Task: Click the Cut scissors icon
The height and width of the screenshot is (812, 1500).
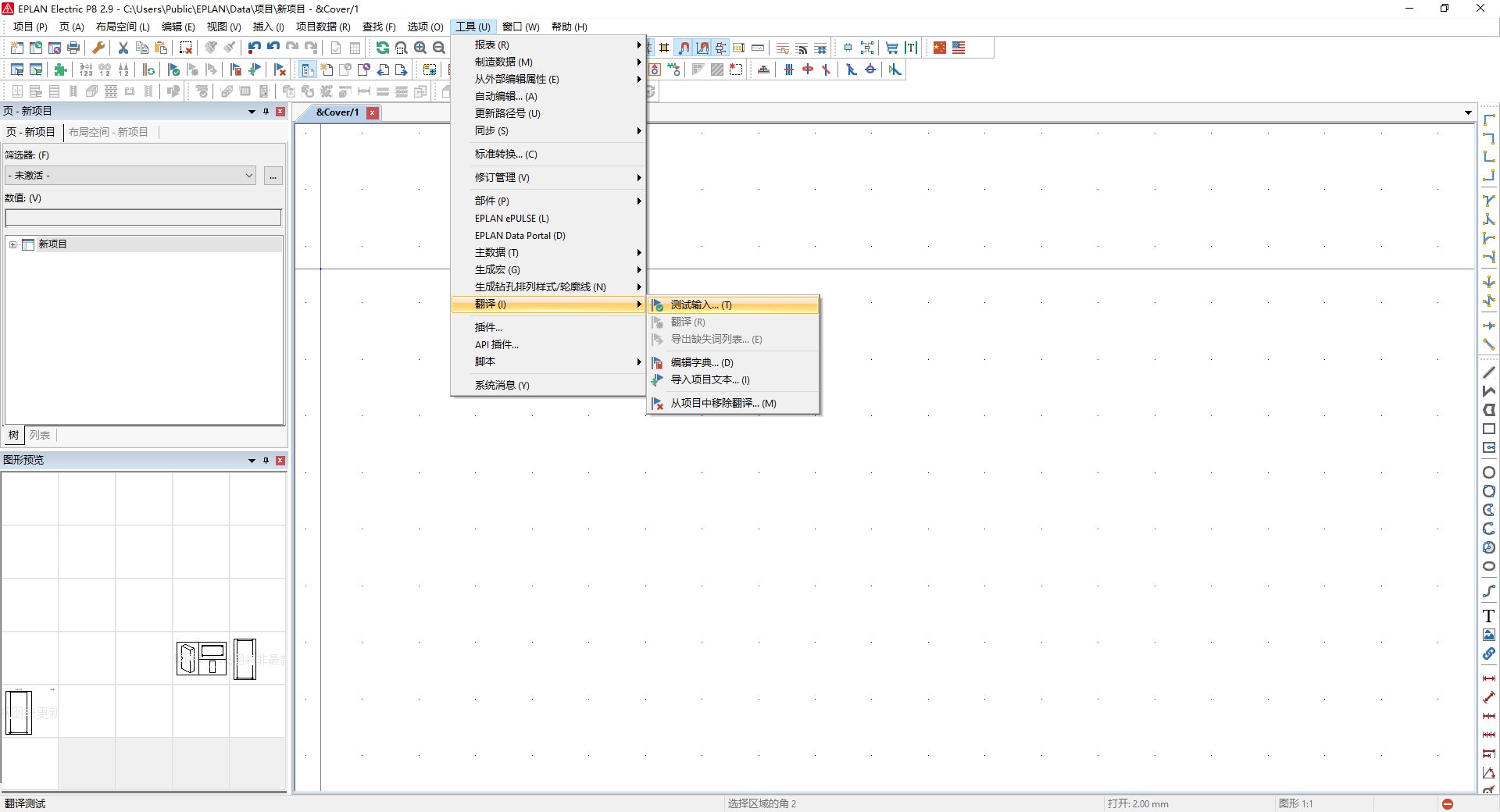Action: 123,48
